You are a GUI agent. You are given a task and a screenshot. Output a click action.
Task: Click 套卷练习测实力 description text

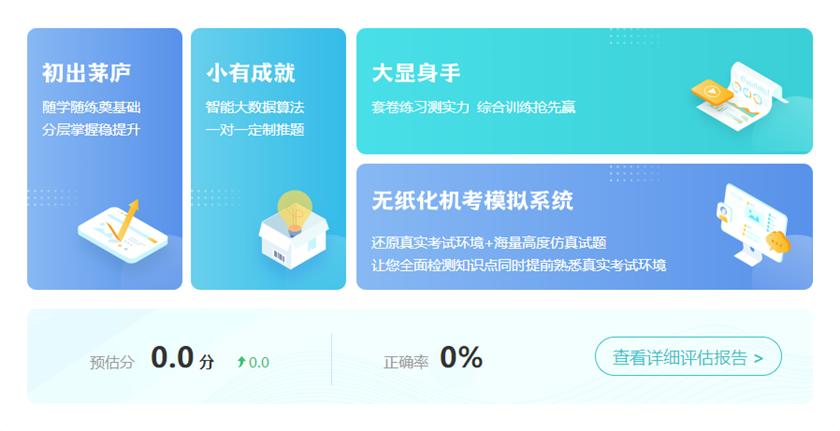pyautogui.click(x=420, y=107)
